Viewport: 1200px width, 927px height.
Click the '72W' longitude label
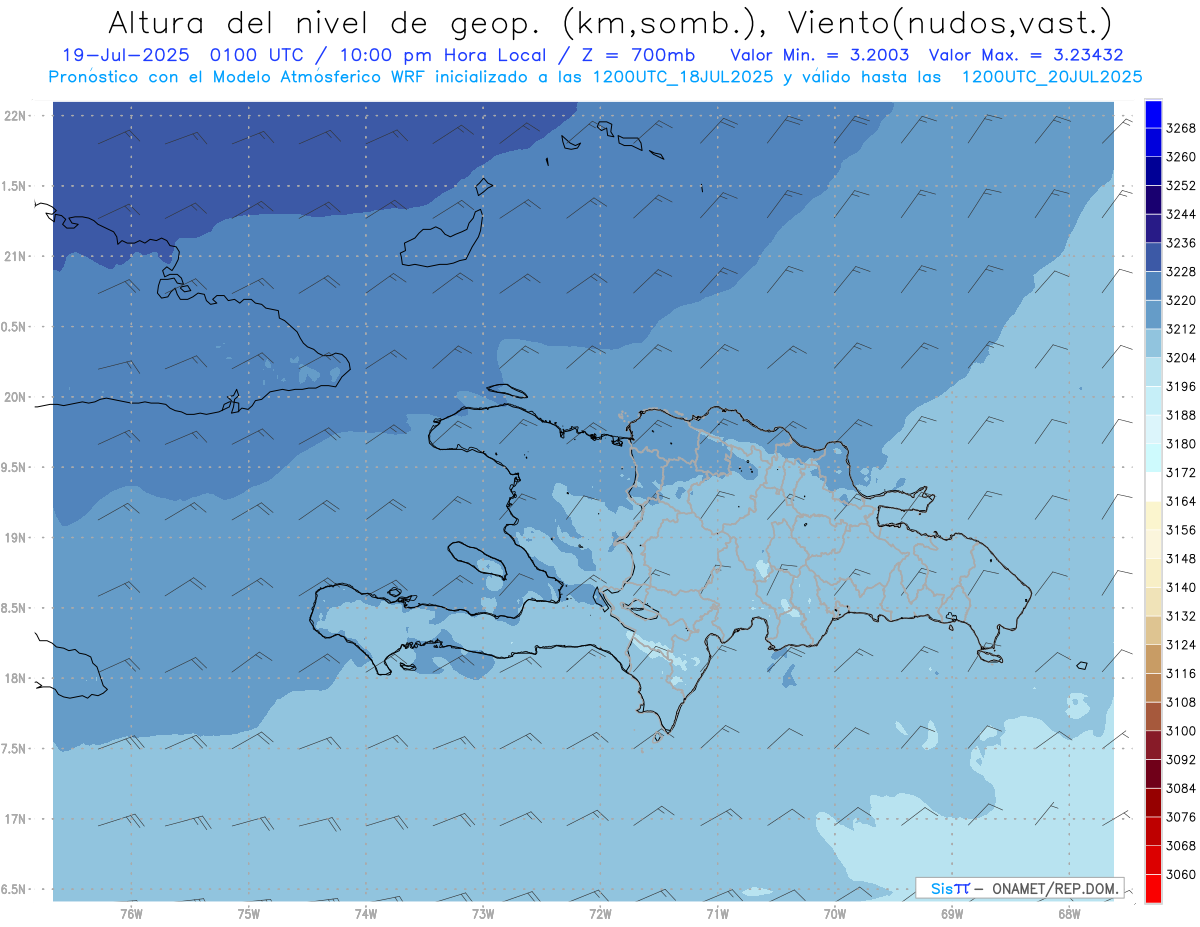coord(600,914)
